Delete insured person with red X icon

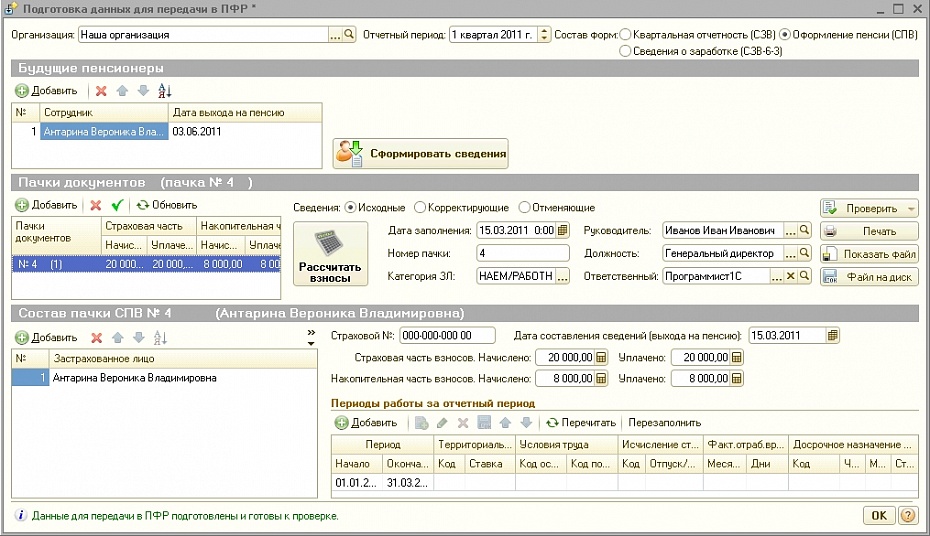(96, 337)
